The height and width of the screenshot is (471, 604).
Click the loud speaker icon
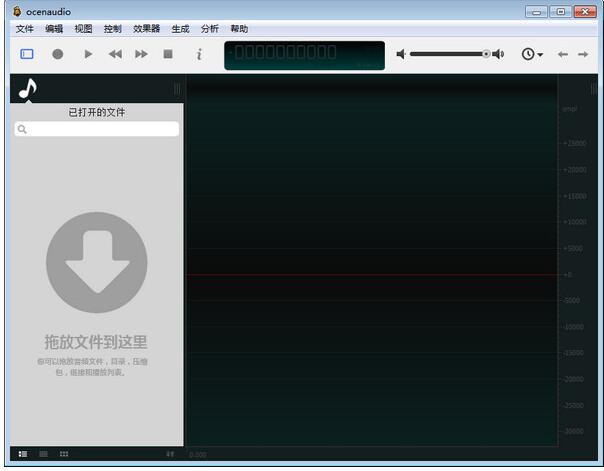pyautogui.click(x=498, y=54)
